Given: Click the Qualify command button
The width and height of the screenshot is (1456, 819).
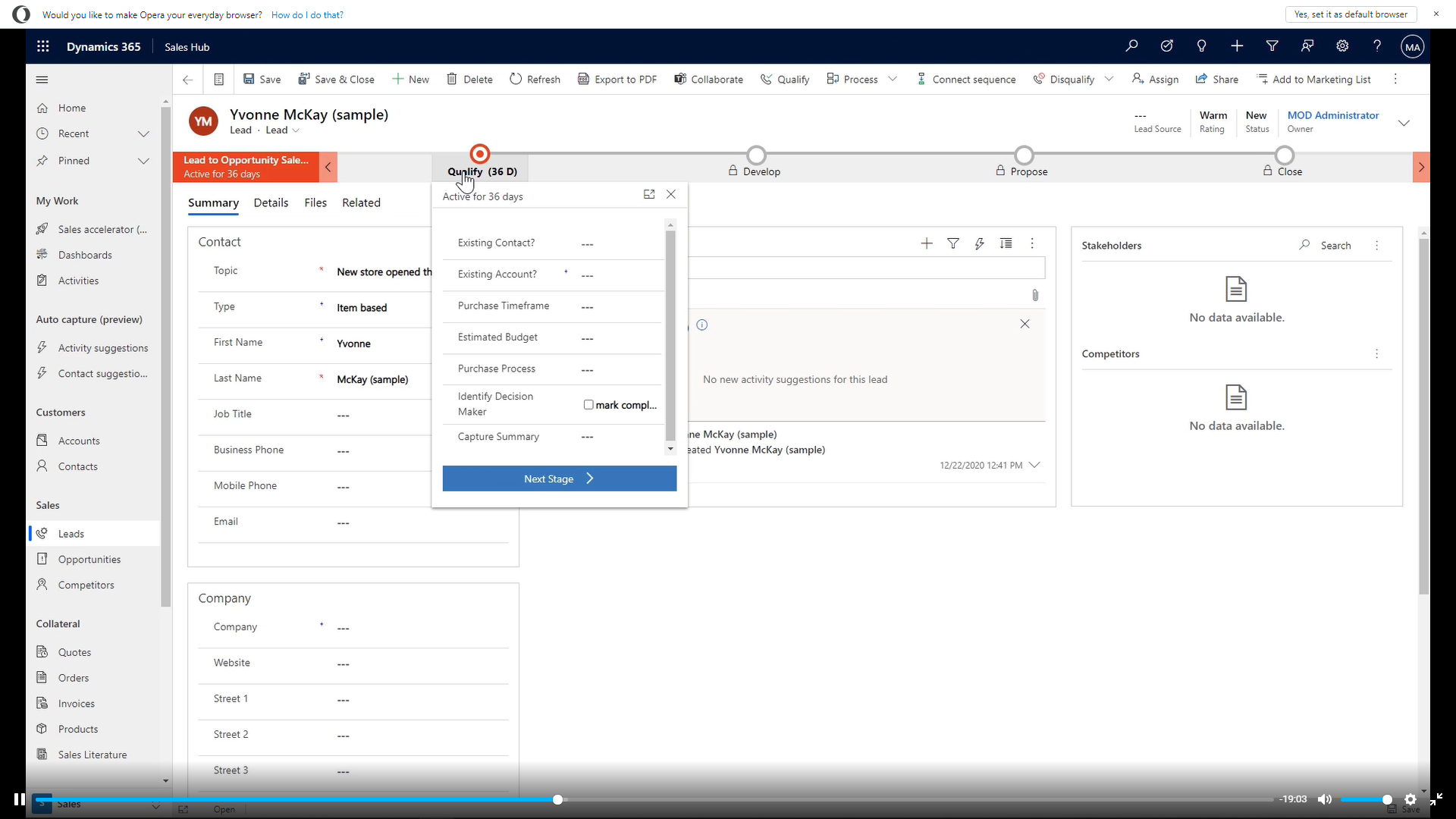Looking at the screenshot, I should click(785, 80).
